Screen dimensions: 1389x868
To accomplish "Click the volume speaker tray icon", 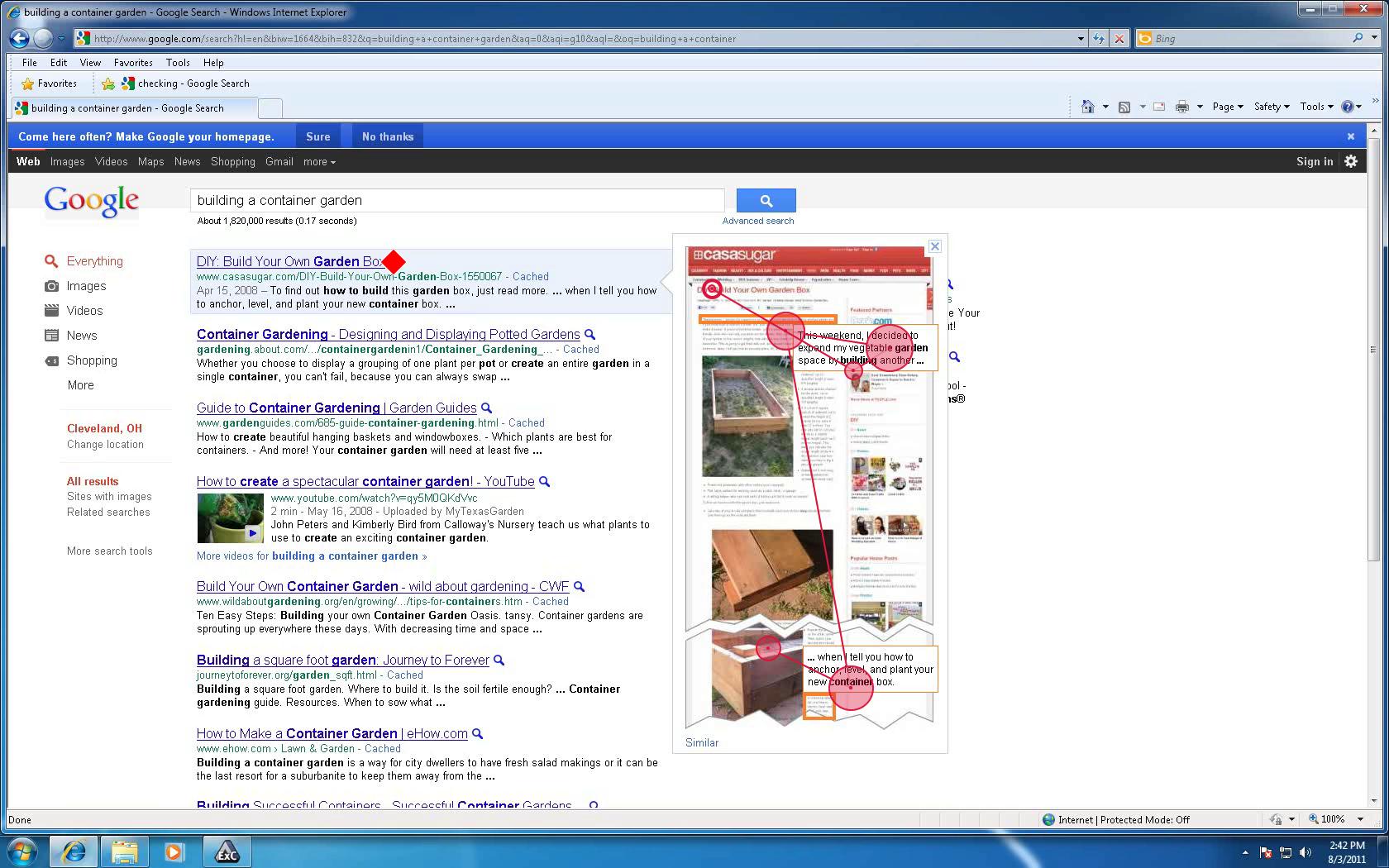I will click(1305, 852).
